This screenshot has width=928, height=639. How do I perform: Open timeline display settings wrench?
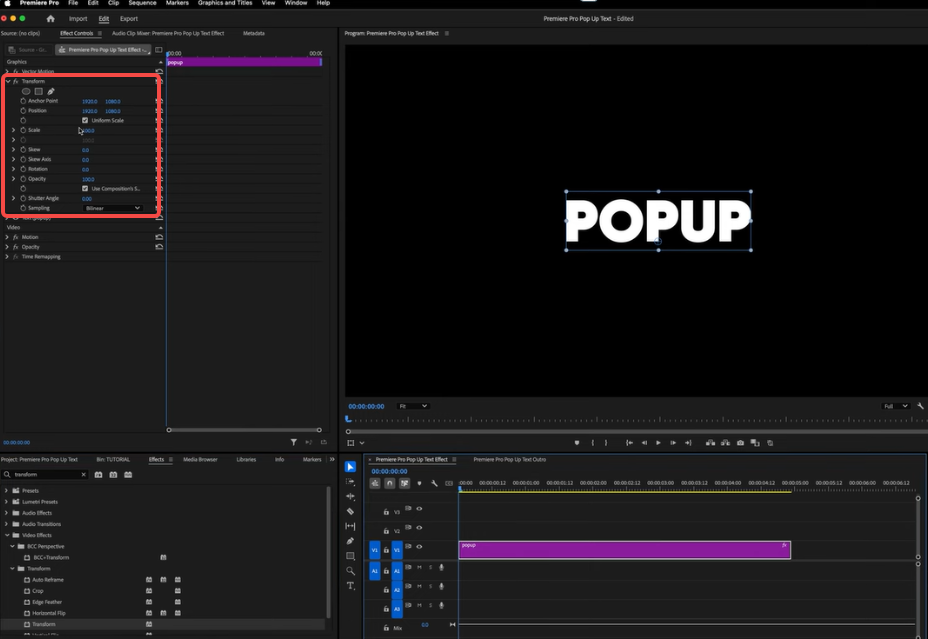tap(434, 483)
